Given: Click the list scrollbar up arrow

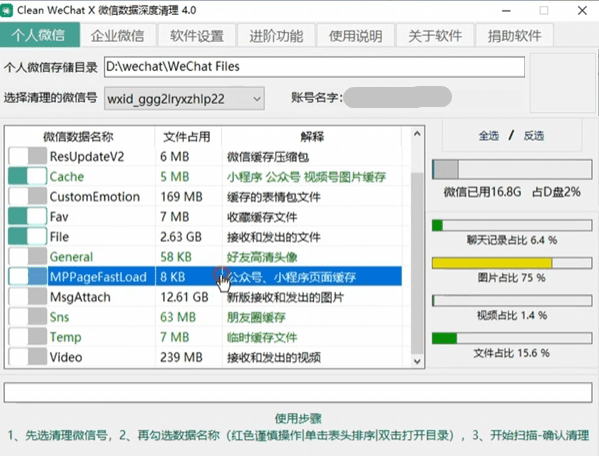Looking at the screenshot, I should (417, 134).
